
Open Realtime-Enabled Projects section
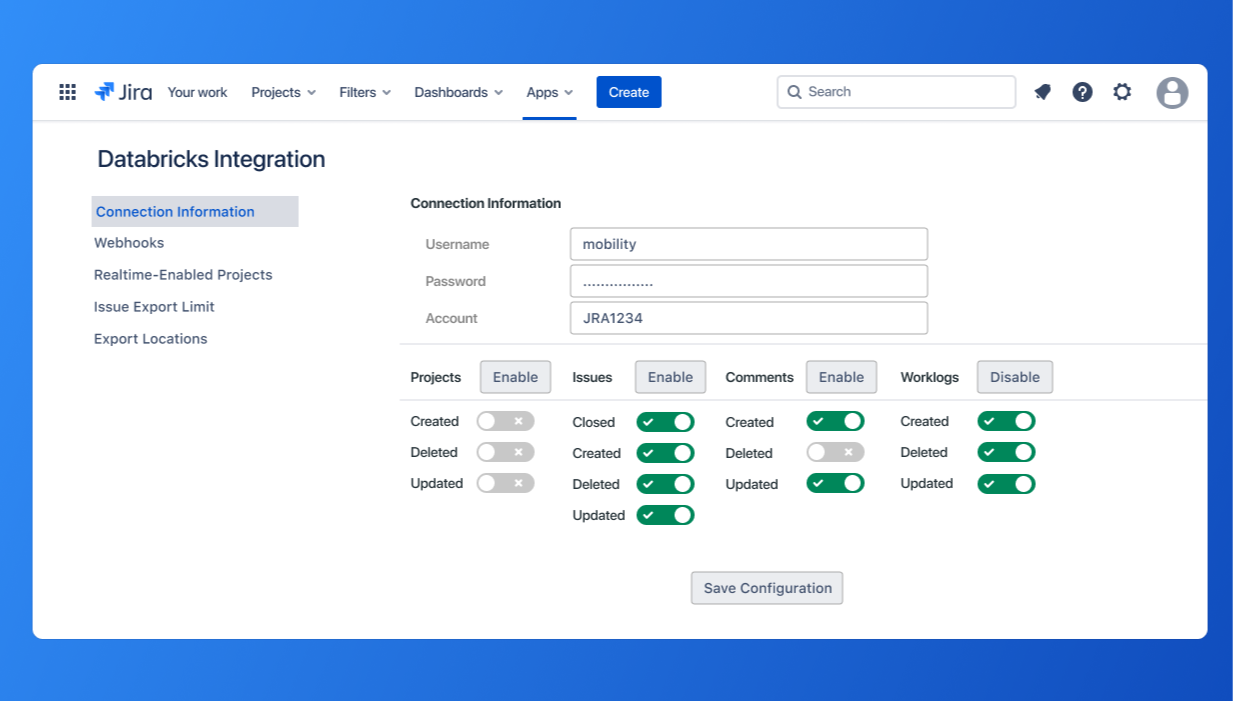[183, 275]
